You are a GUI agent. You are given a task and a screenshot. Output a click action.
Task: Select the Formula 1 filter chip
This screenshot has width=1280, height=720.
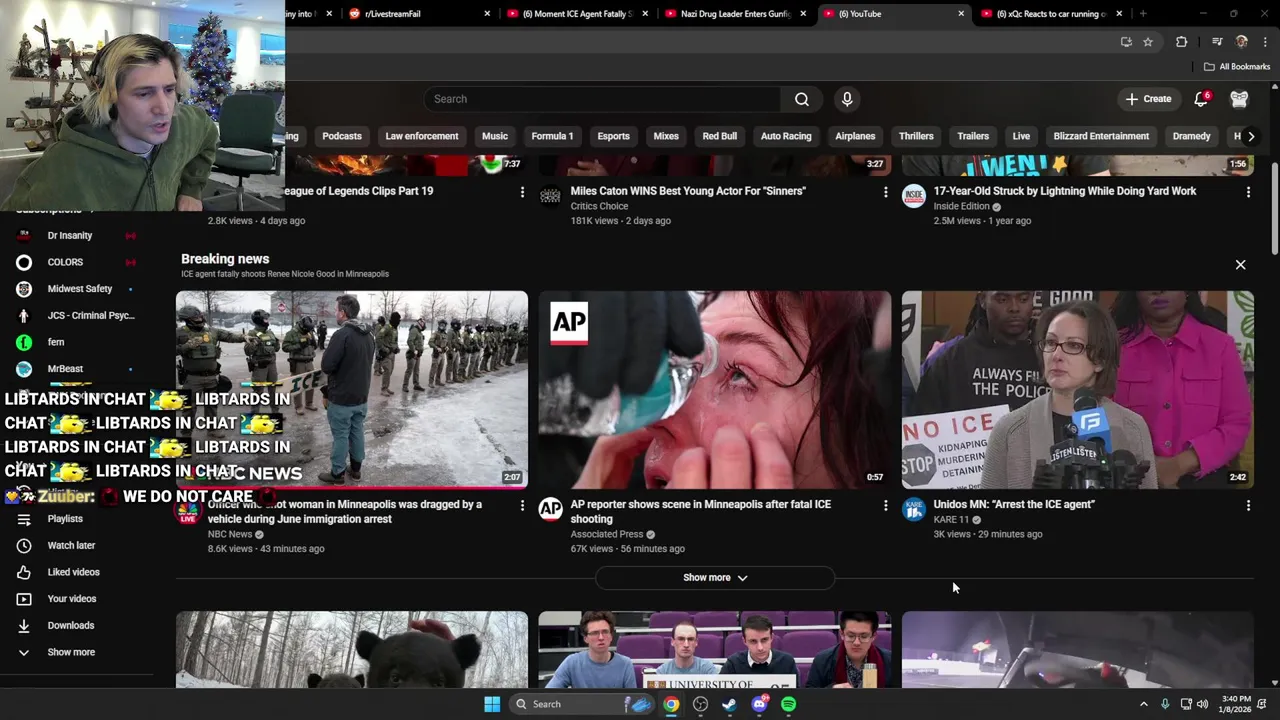[x=552, y=136]
